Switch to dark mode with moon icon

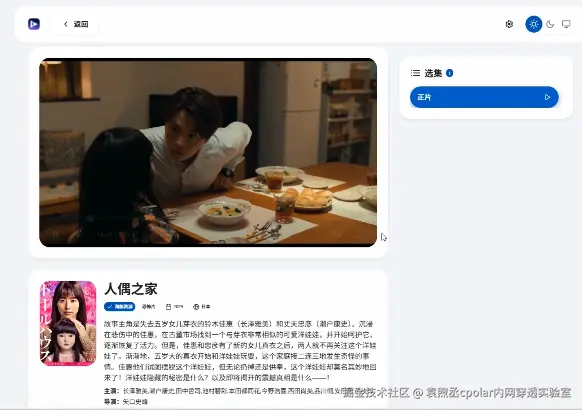(550, 24)
